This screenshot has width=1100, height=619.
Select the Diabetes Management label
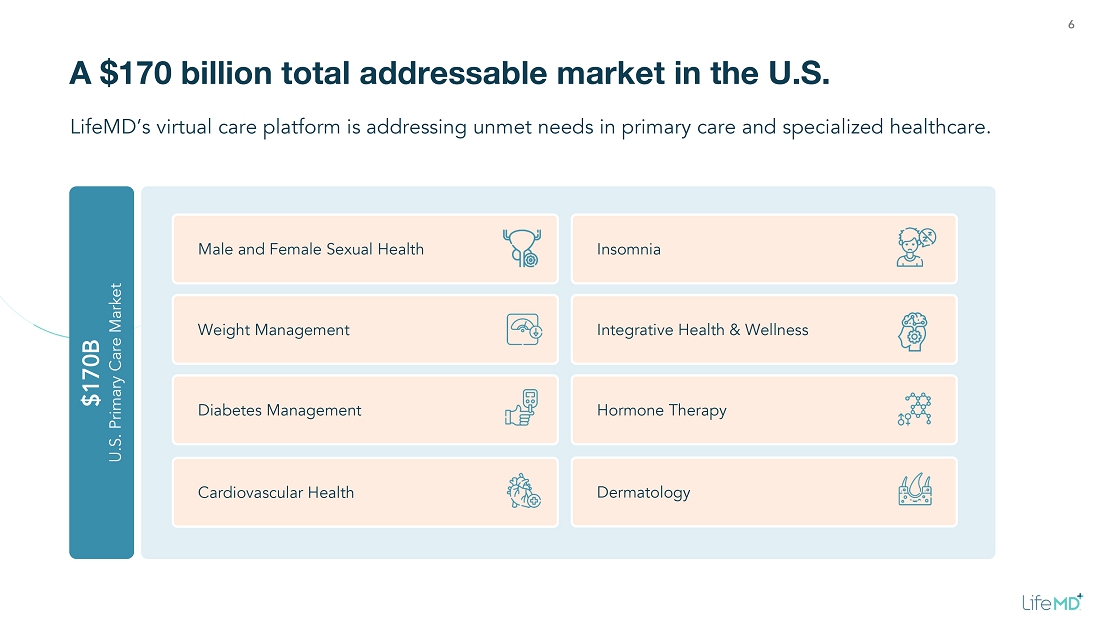(280, 410)
